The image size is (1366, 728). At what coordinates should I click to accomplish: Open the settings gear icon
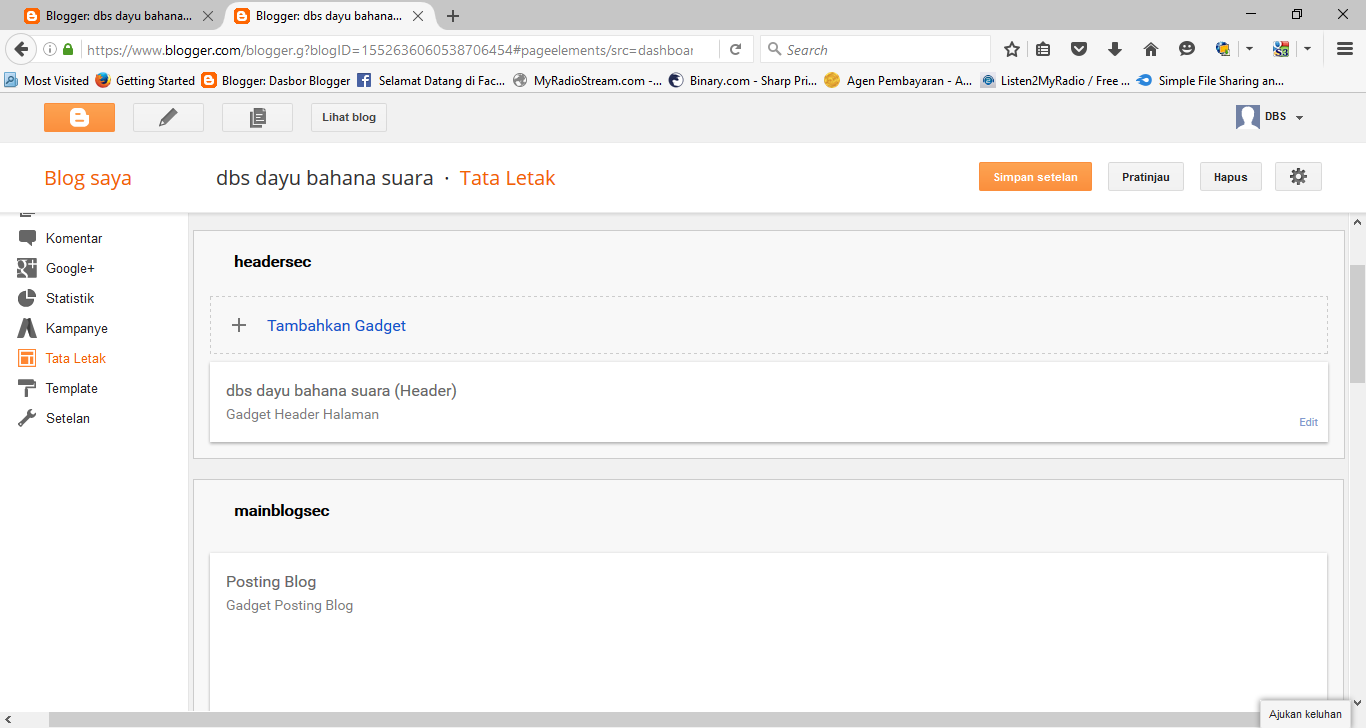[x=1298, y=177]
